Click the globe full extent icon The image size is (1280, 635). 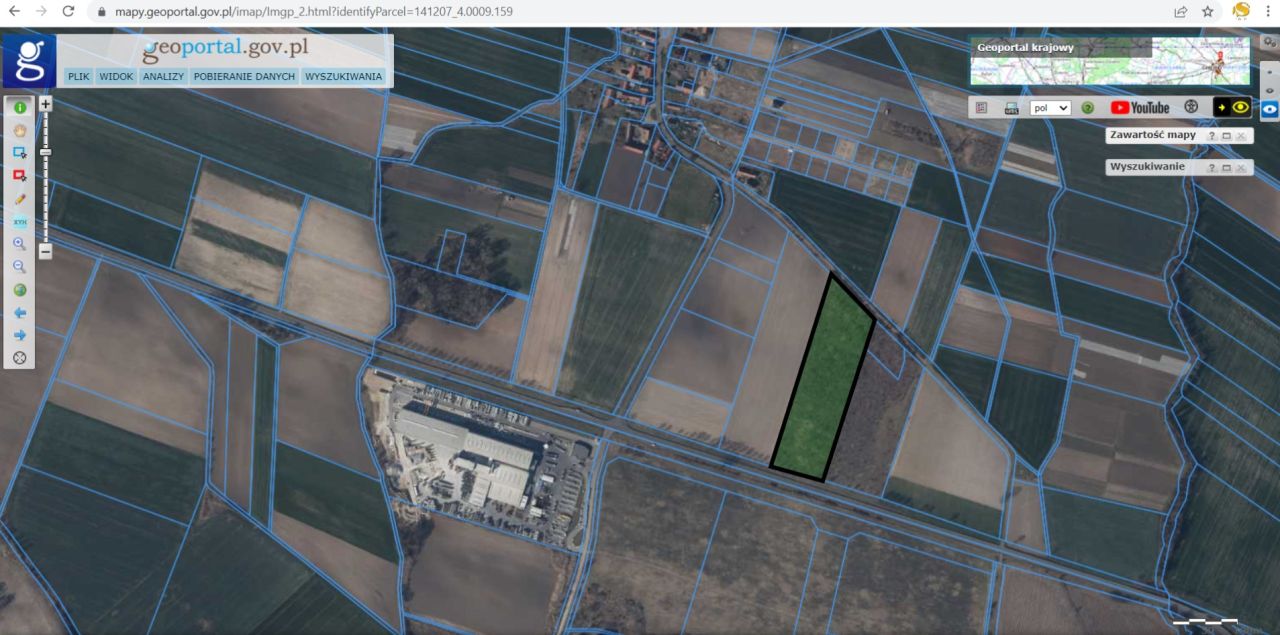[19, 290]
